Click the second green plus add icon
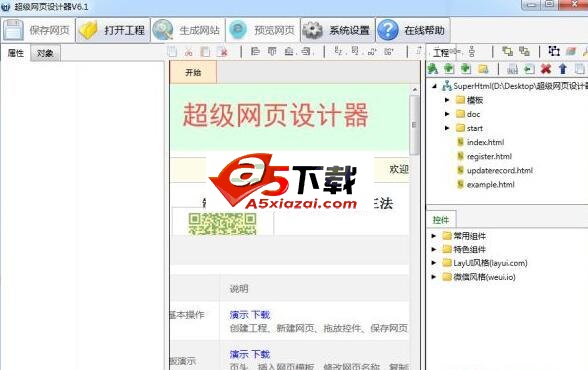 466,69
